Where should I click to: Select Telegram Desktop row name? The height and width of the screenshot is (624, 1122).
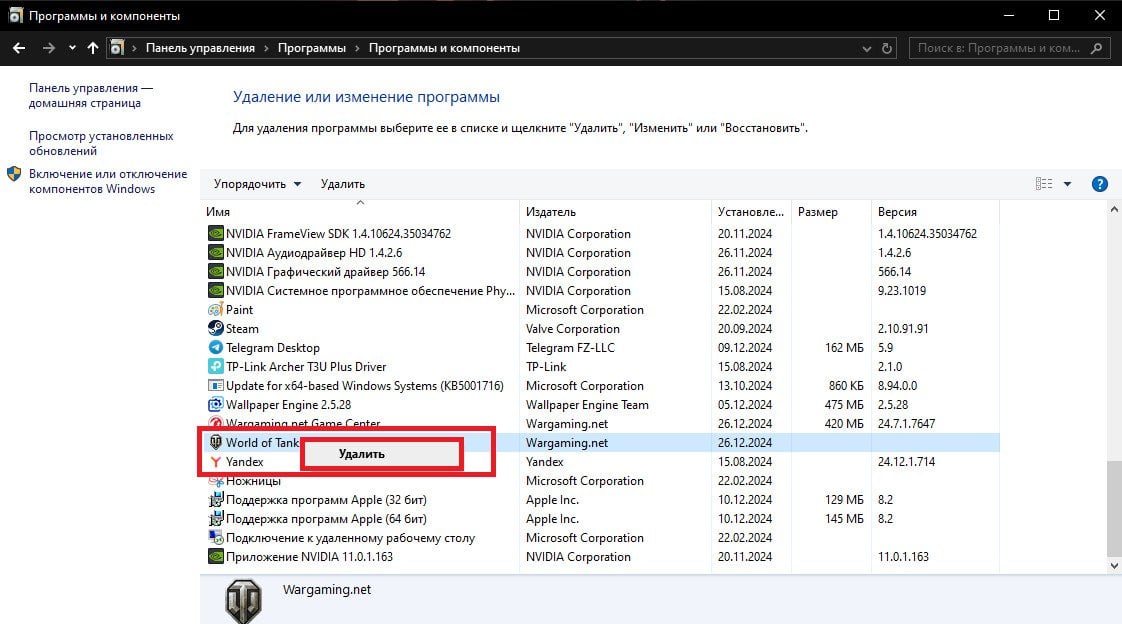[273, 348]
